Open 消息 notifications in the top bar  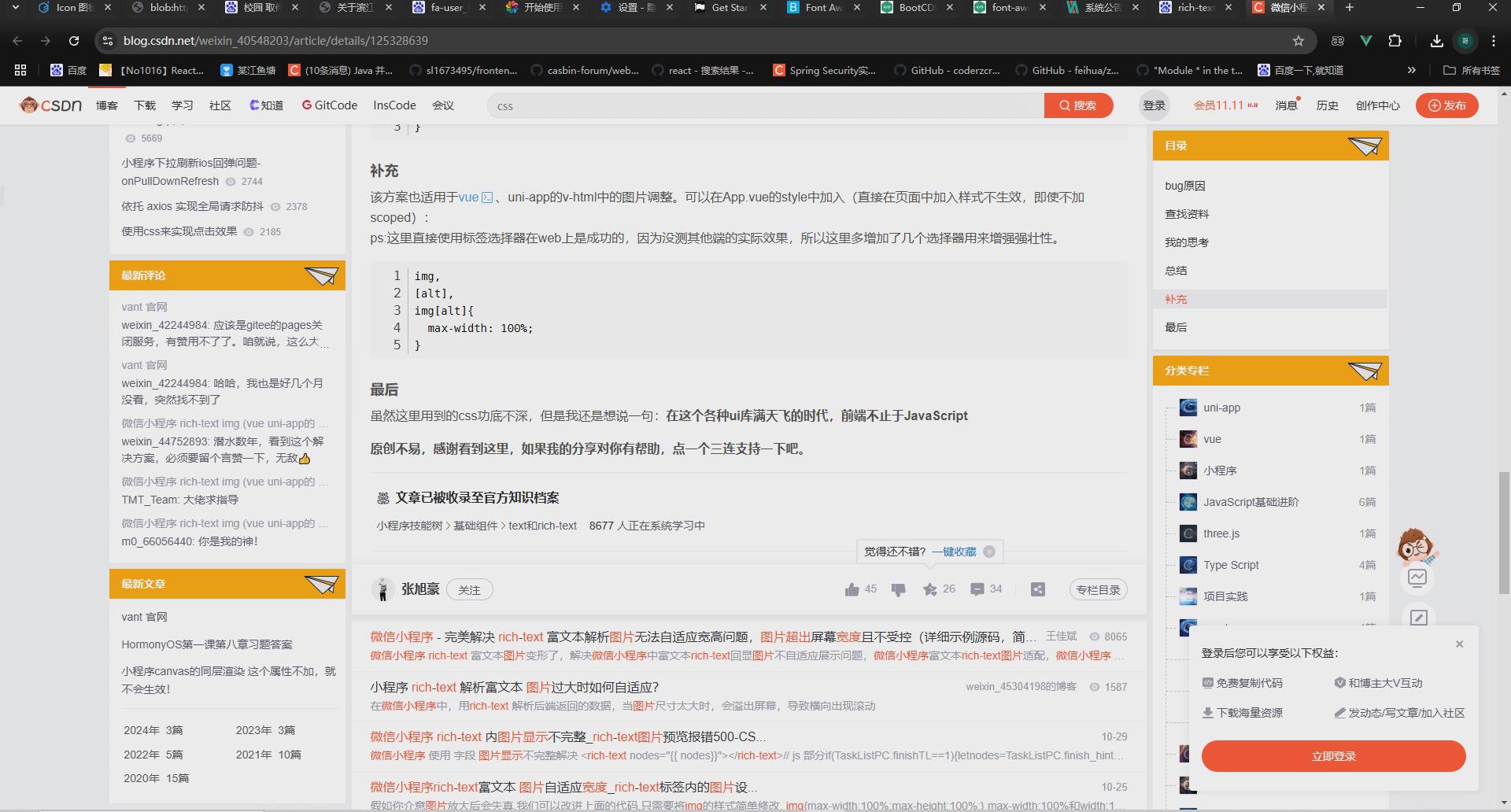point(1286,105)
